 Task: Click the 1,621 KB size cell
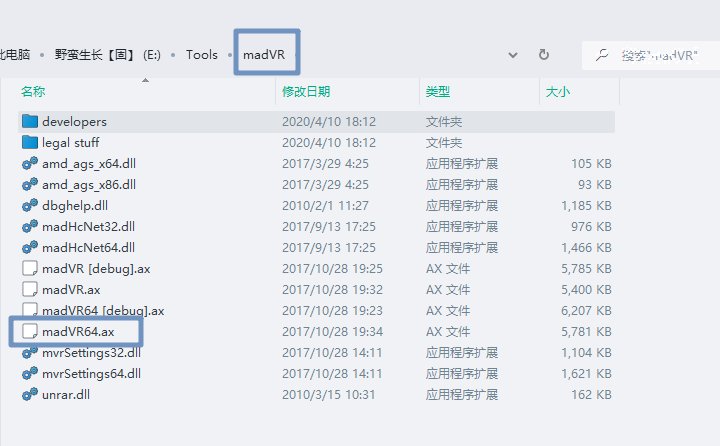[586, 374]
